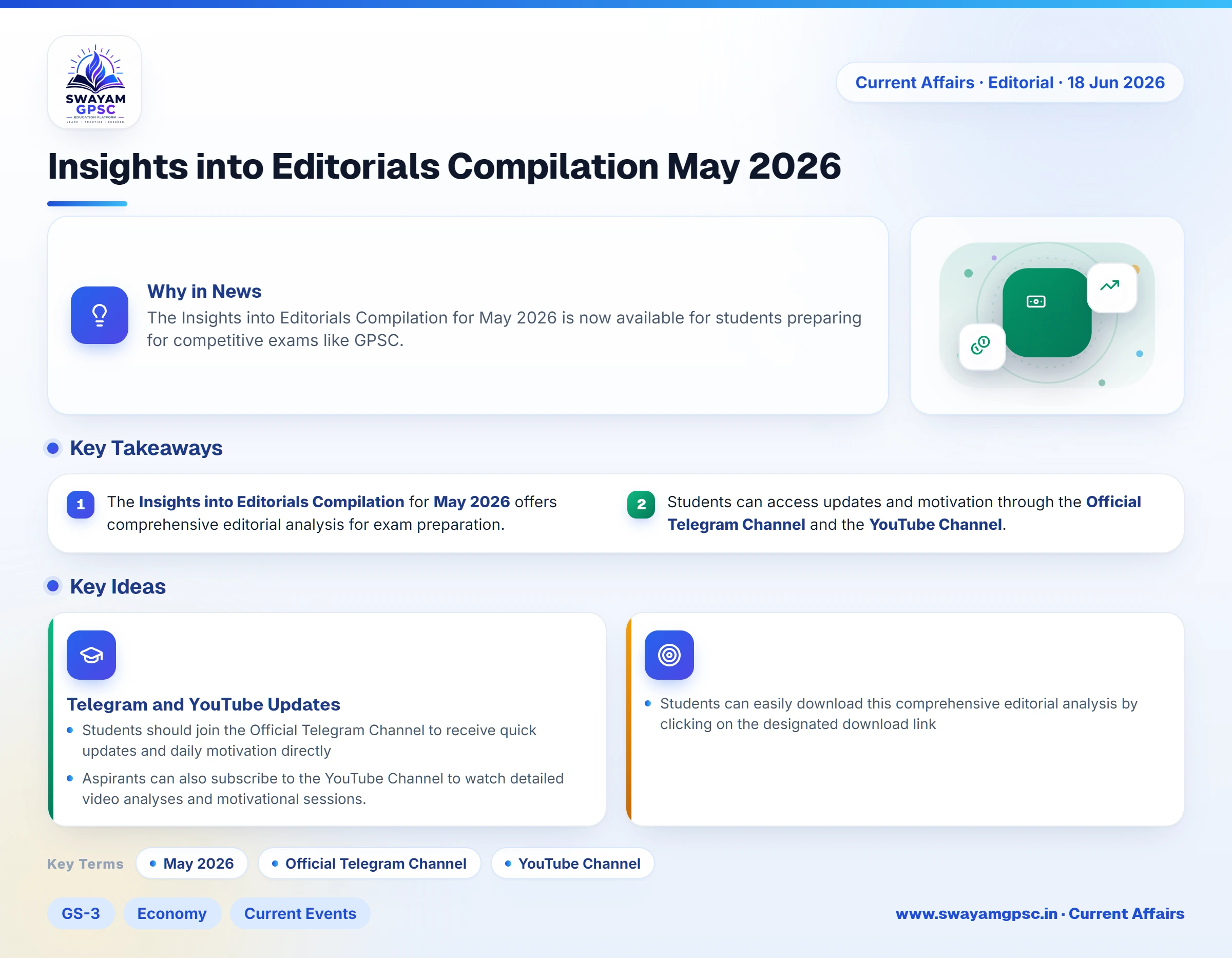Select the Official Telegram Channel chip
Viewport: 1232px width, 958px height.
point(370,863)
